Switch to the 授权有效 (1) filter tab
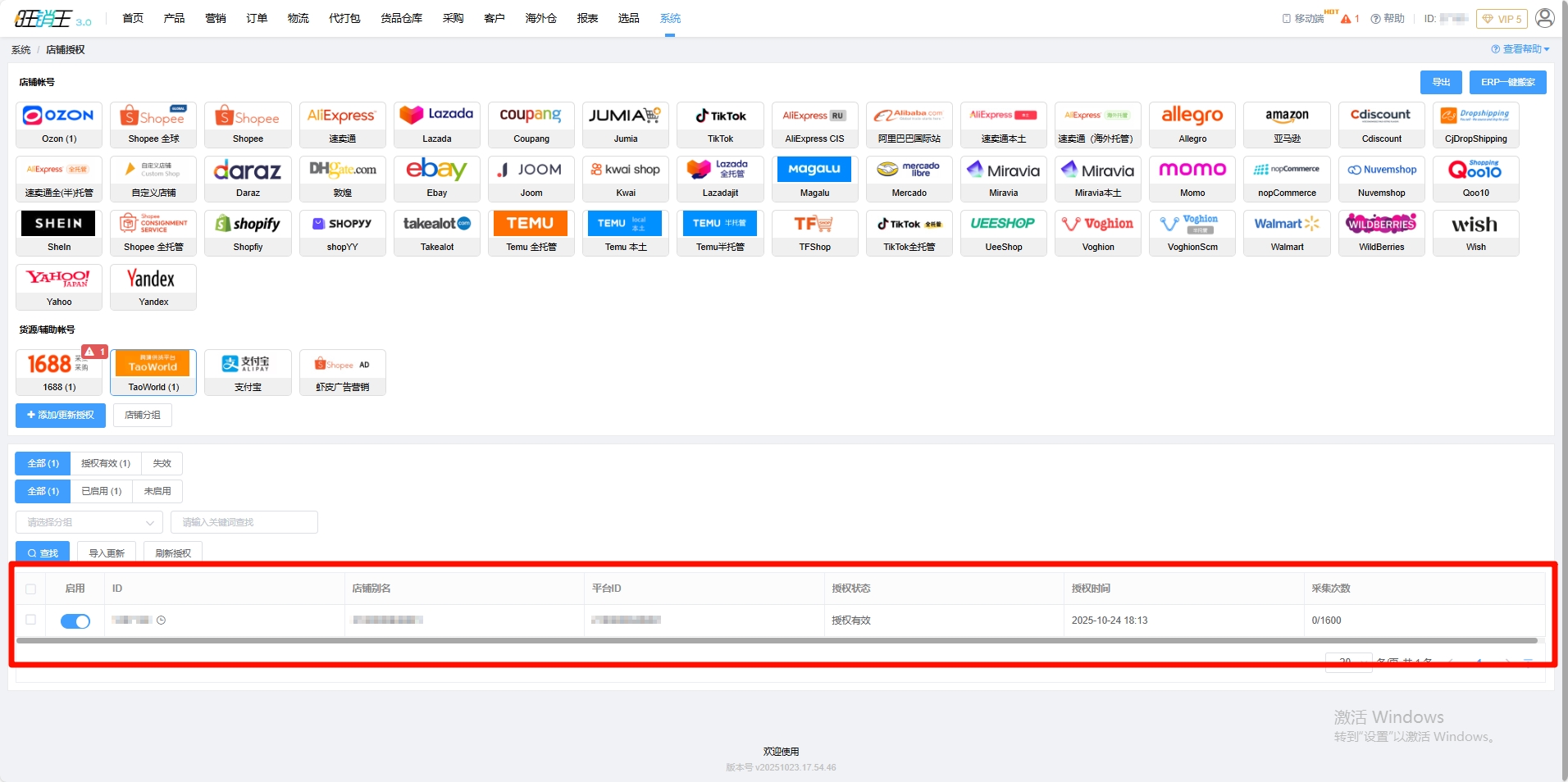Screen dimensions: 1568x782 point(106,464)
